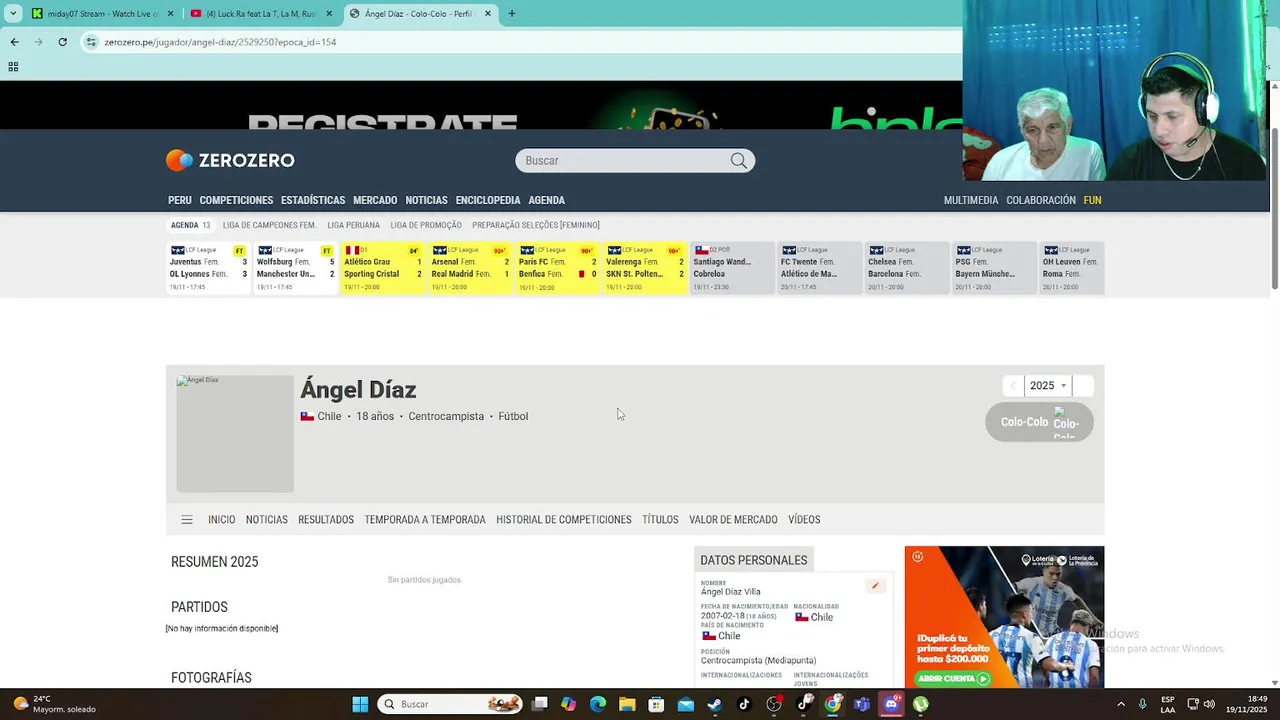The height and width of the screenshot is (720, 1280).
Task: Click the next season arrow beside 2025
Action: pos(1083,386)
